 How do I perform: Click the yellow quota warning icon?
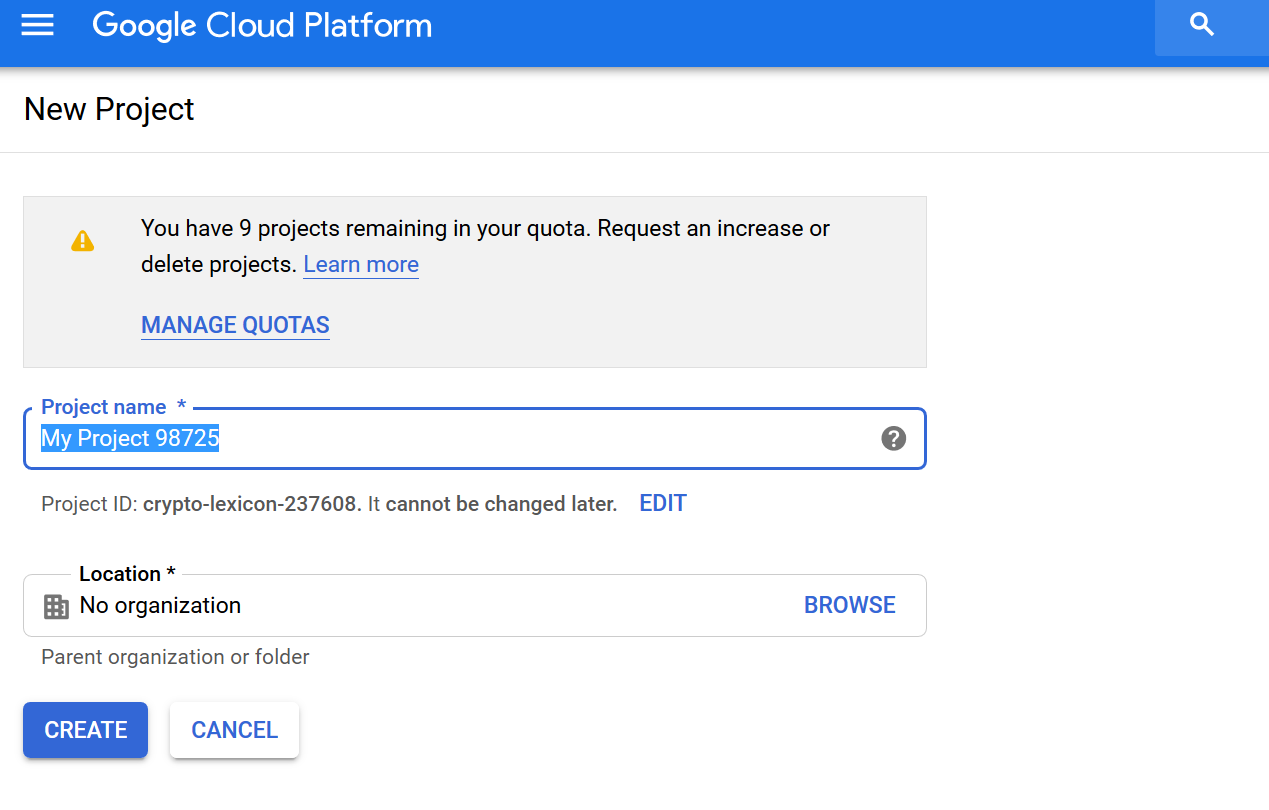[82, 241]
